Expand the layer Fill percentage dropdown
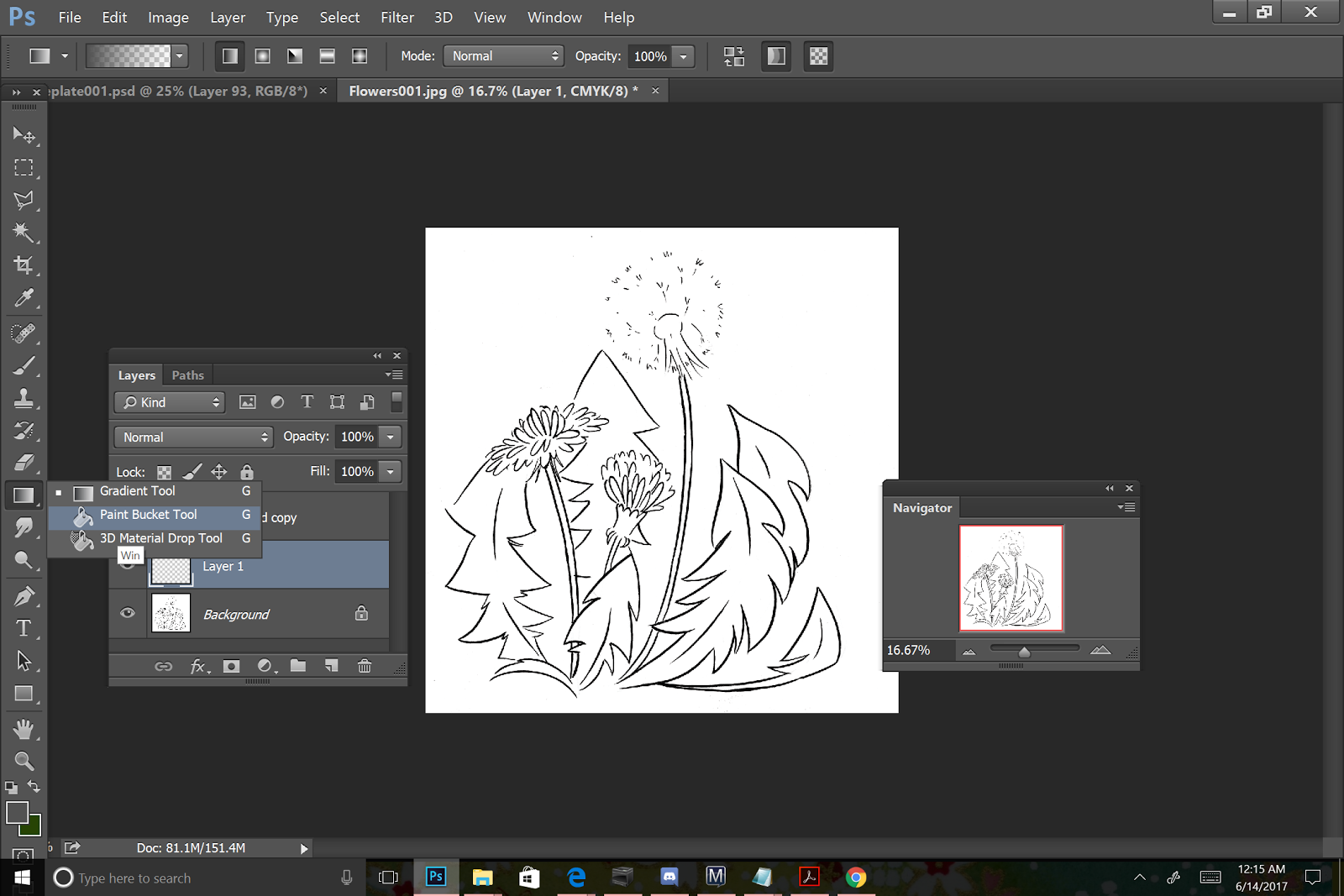 [x=391, y=472]
